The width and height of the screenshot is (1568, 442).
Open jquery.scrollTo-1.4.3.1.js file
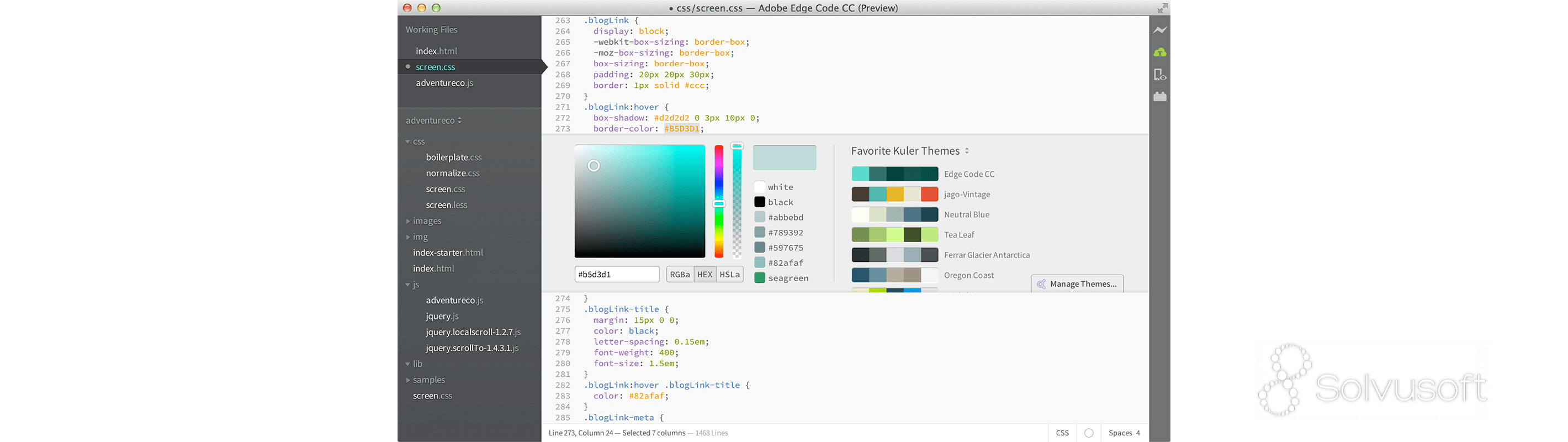[x=472, y=348]
